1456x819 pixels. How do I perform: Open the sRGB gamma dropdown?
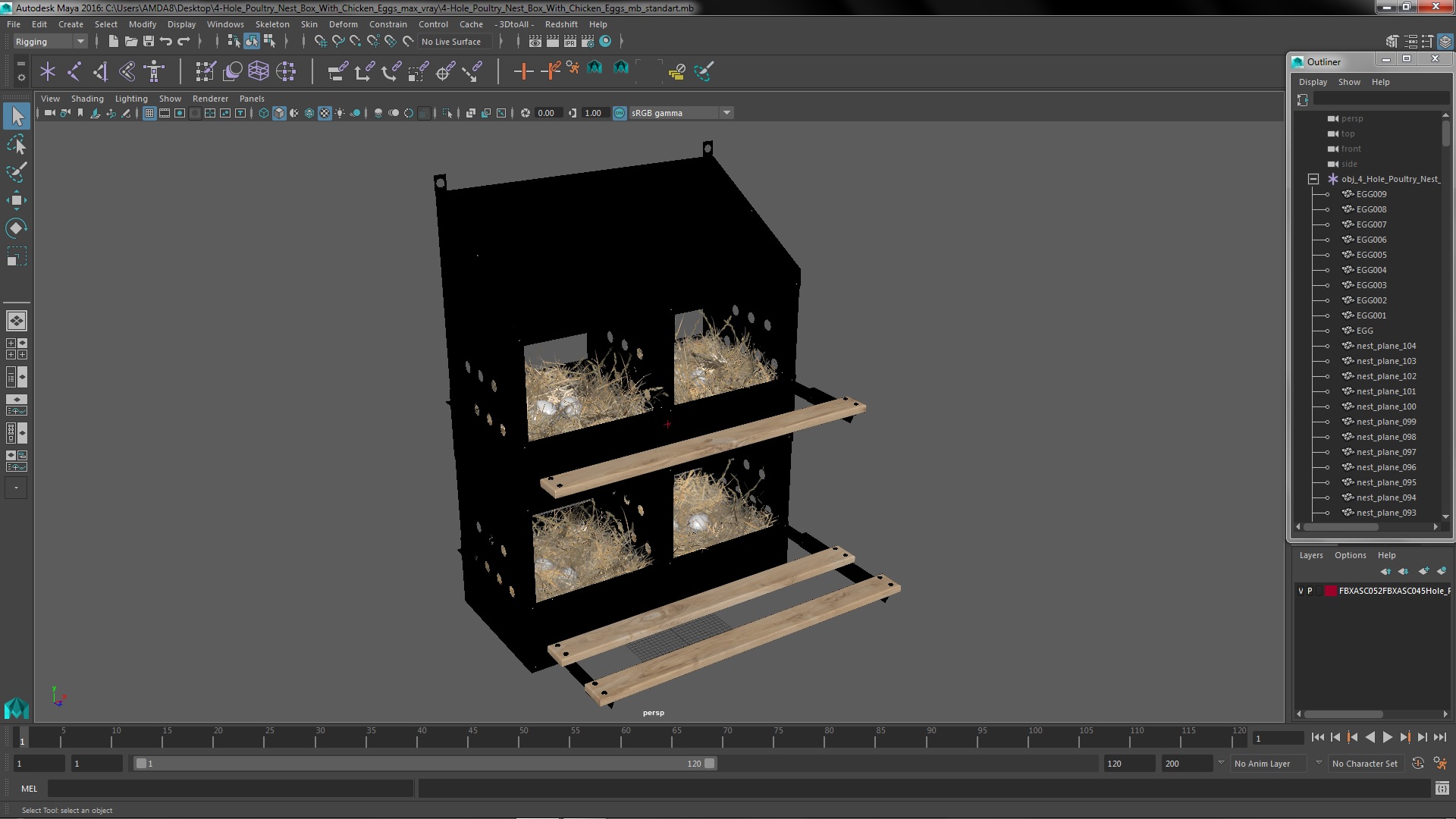coord(726,113)
